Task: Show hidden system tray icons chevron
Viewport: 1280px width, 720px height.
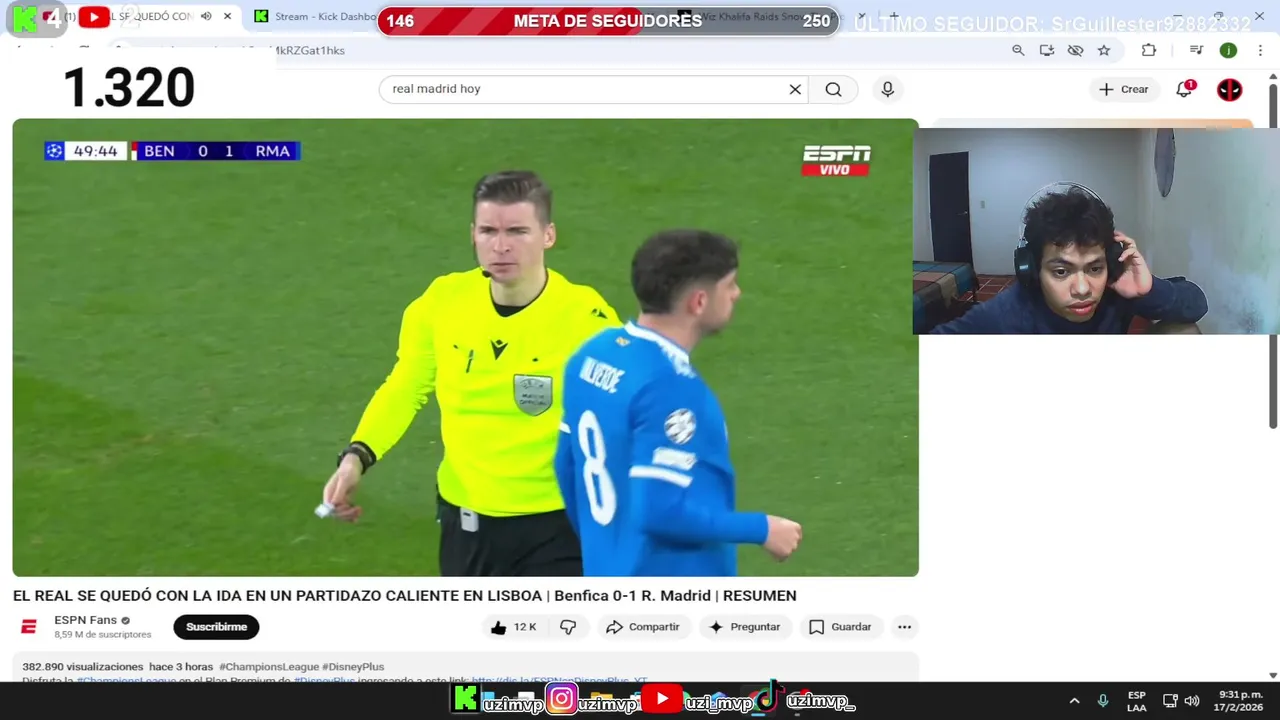Action: click(1074, 701)
